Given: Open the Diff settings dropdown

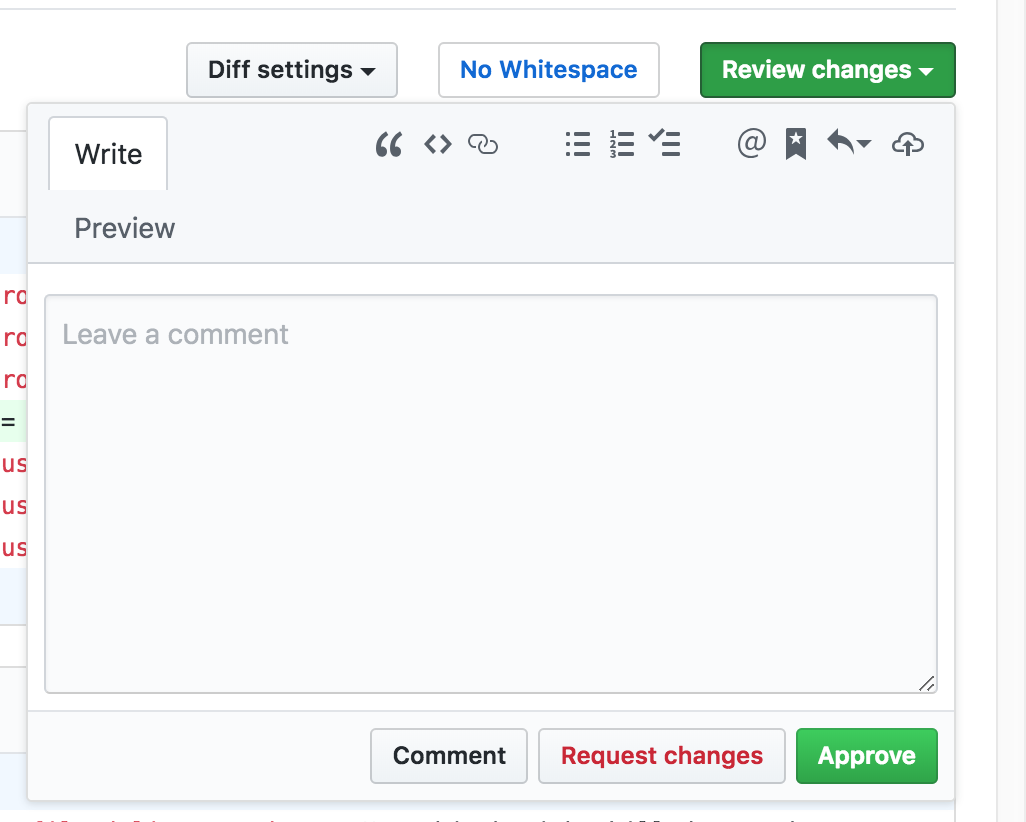Looking at the screenshot, I should [292, 70].
